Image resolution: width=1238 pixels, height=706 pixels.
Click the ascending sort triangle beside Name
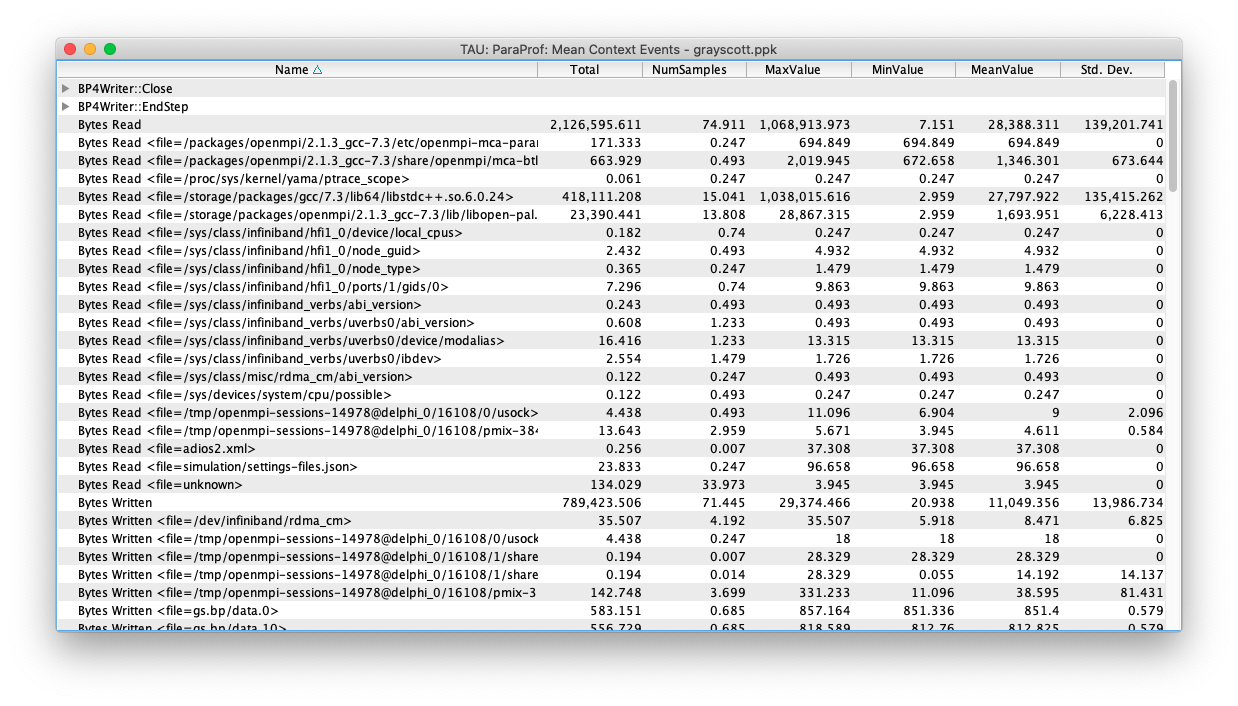pos(318,70)
